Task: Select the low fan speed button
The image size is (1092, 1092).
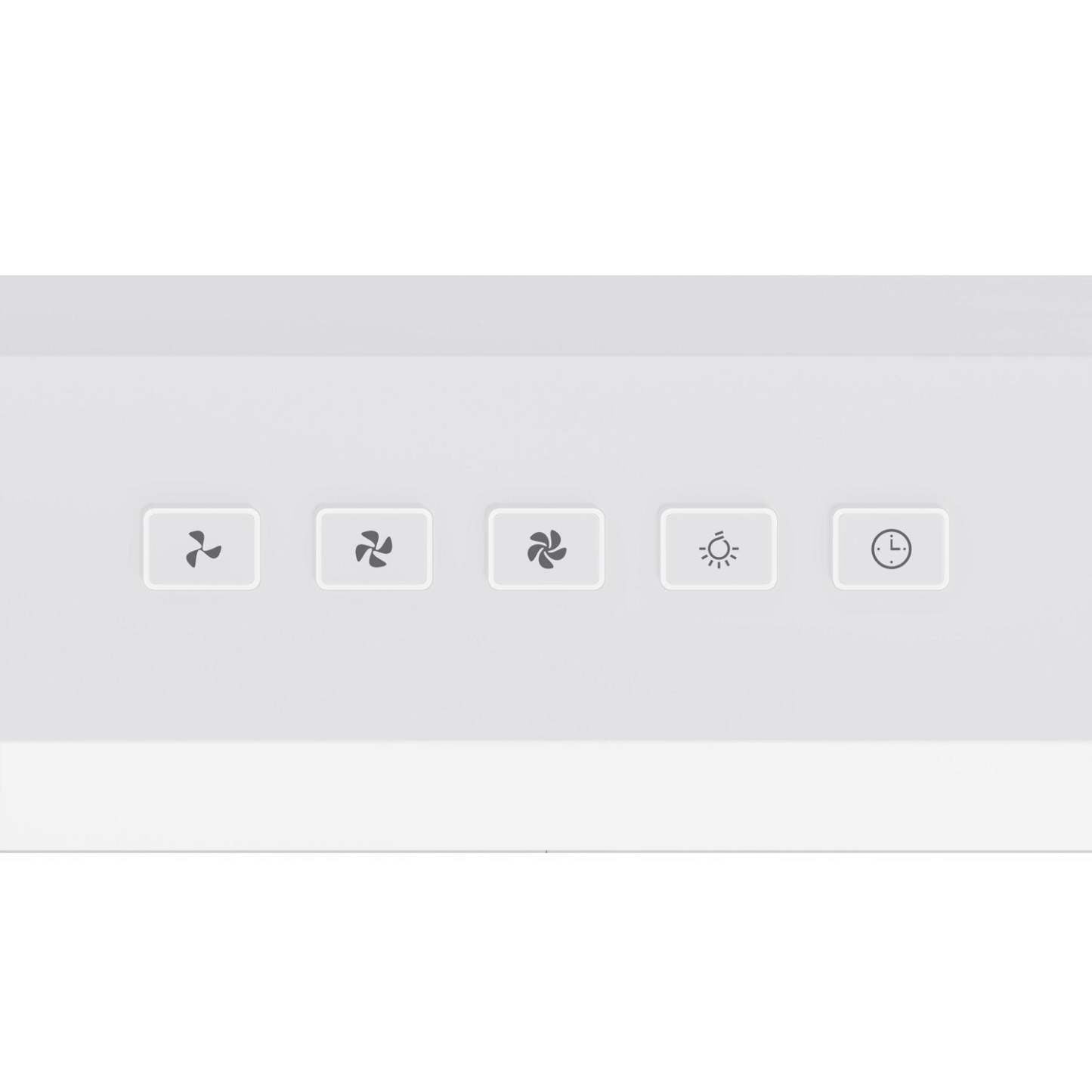Action: [202, 549]
